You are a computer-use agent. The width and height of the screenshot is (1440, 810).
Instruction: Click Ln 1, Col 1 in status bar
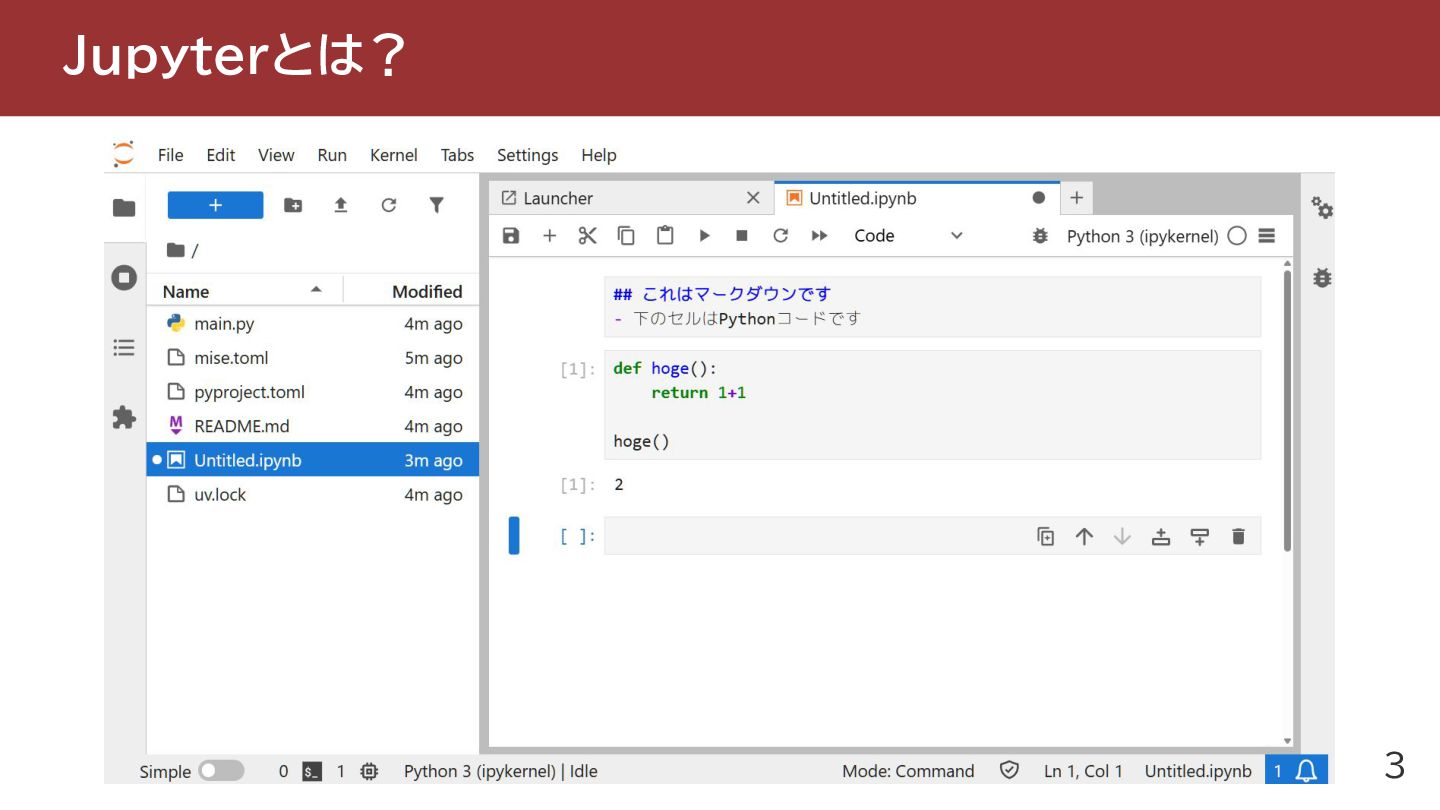(x=1083, y=771)
